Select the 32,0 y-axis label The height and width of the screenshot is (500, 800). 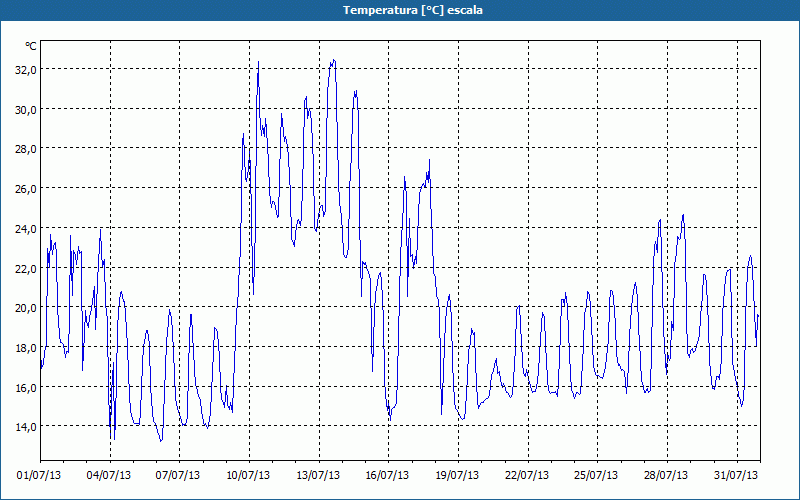tap(26, 70)
